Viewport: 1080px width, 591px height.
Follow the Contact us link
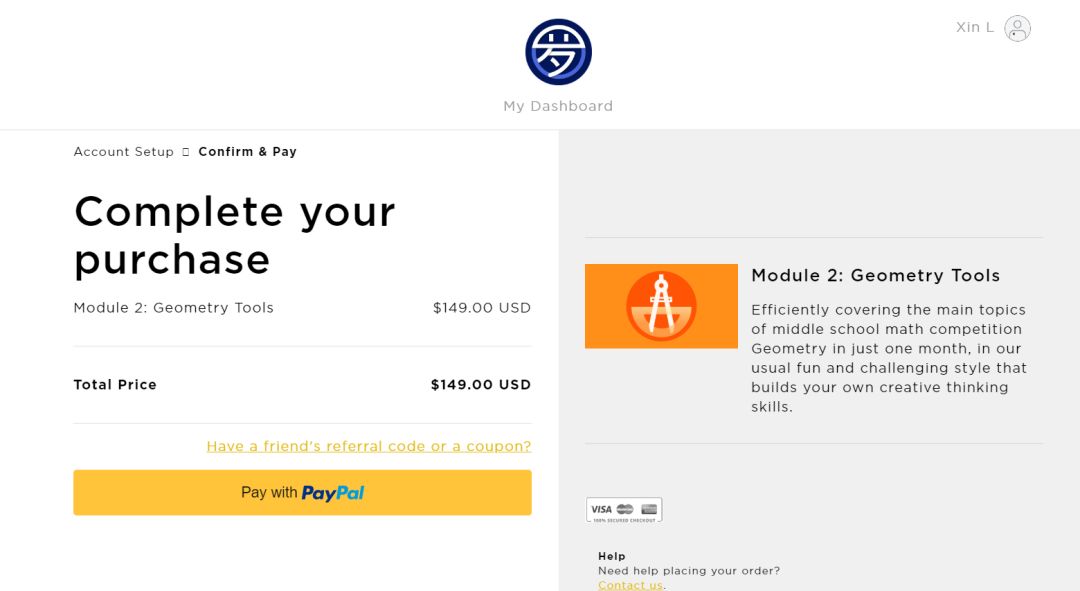(630, 585)
